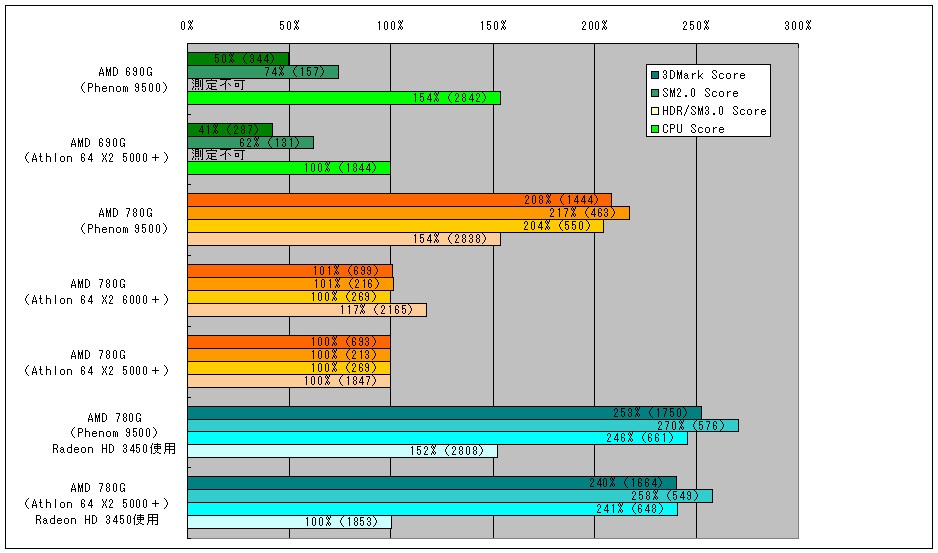Select the 50% axis label

click(x=289, y=26)
